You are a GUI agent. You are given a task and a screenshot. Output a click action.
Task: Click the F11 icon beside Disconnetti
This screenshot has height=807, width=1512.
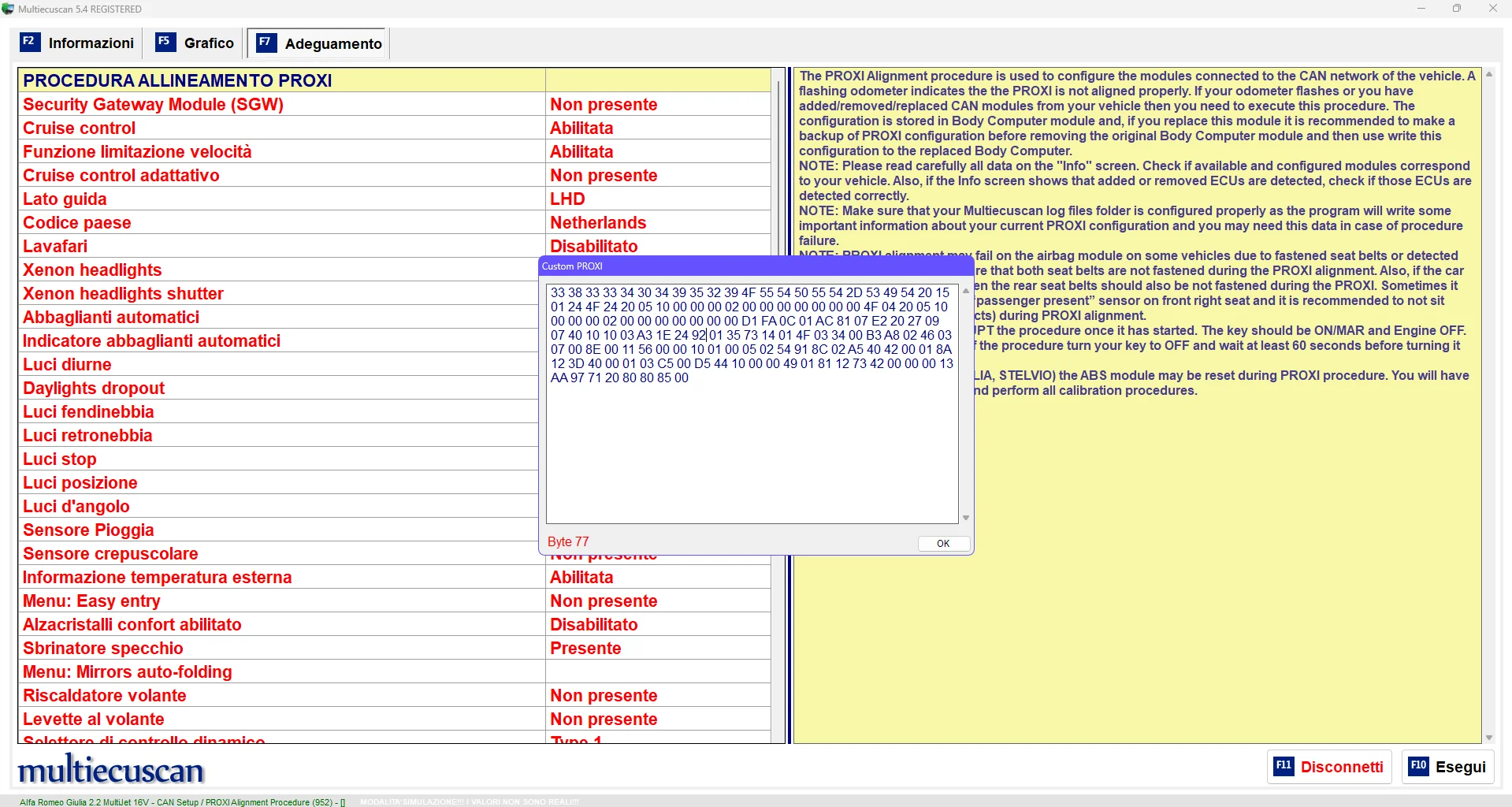click(1284, 766)
